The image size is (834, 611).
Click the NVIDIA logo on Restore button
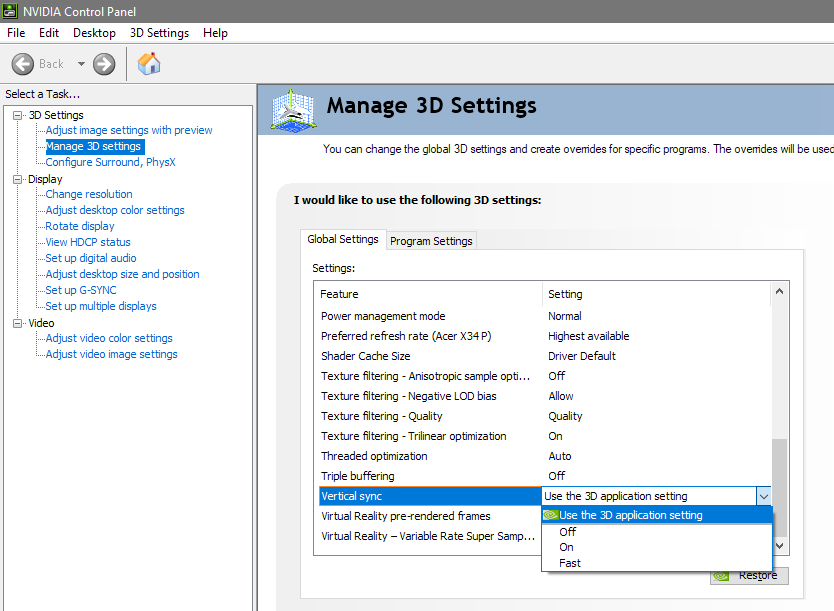tap(721, 576)
